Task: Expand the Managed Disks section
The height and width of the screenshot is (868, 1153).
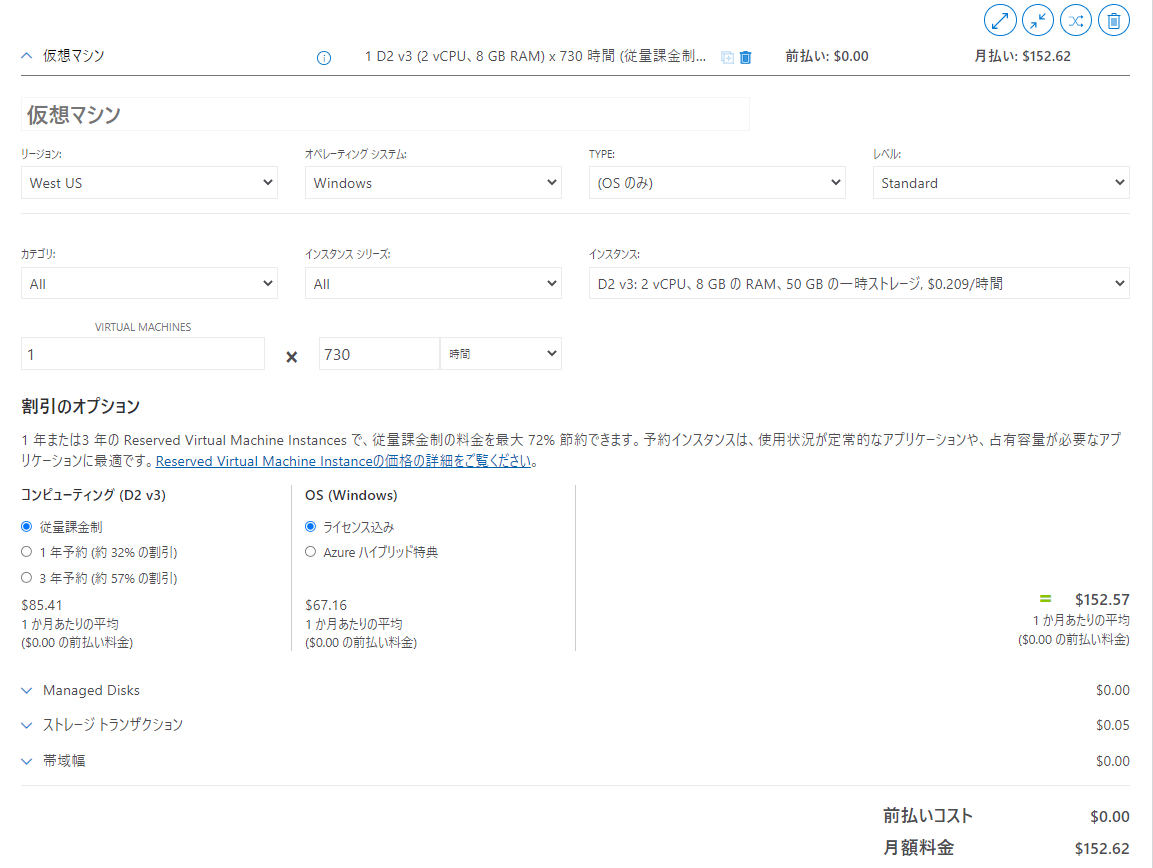Action: pos(26,690)
